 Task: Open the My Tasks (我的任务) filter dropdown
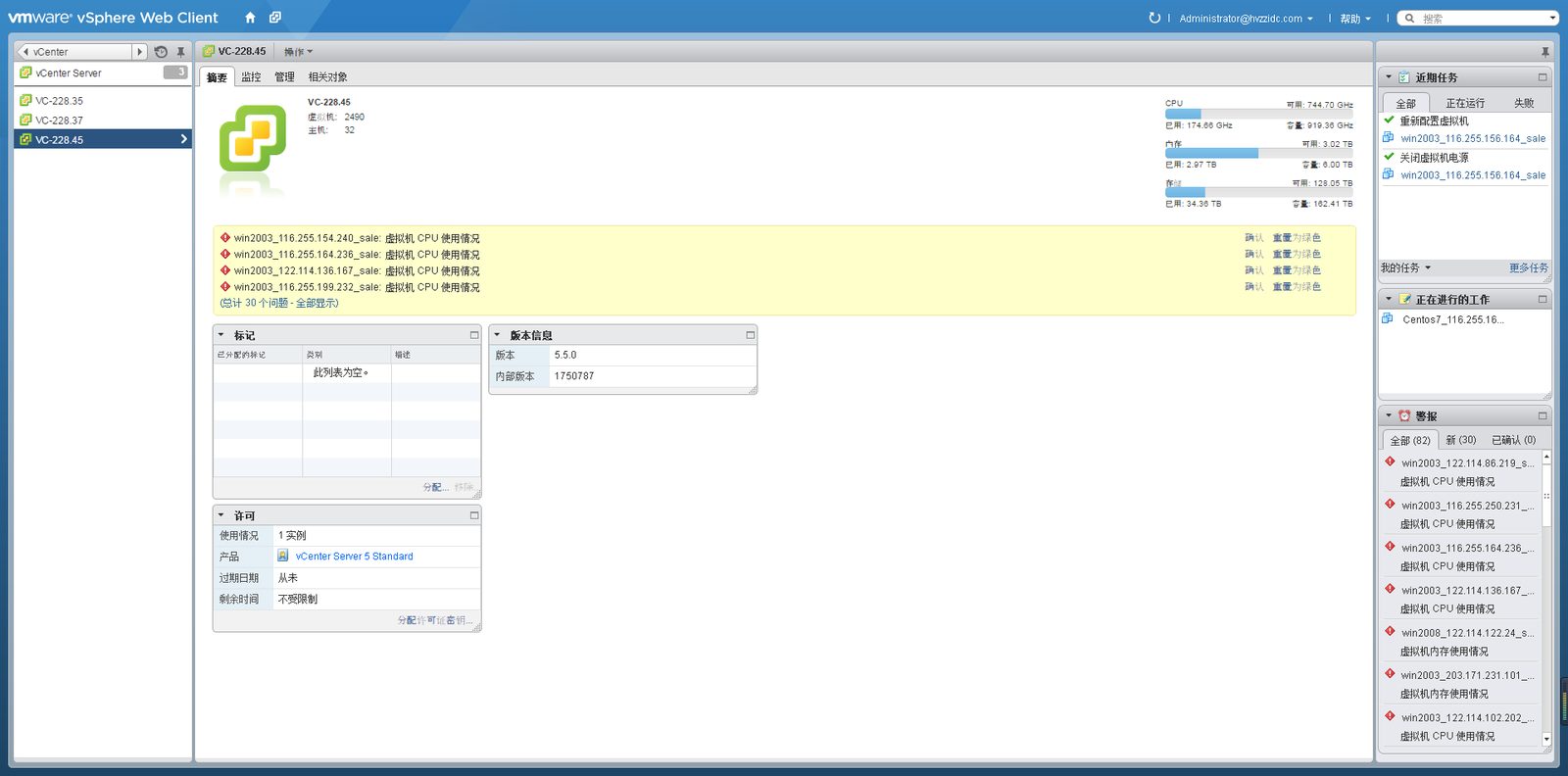tap(1405, 267)
